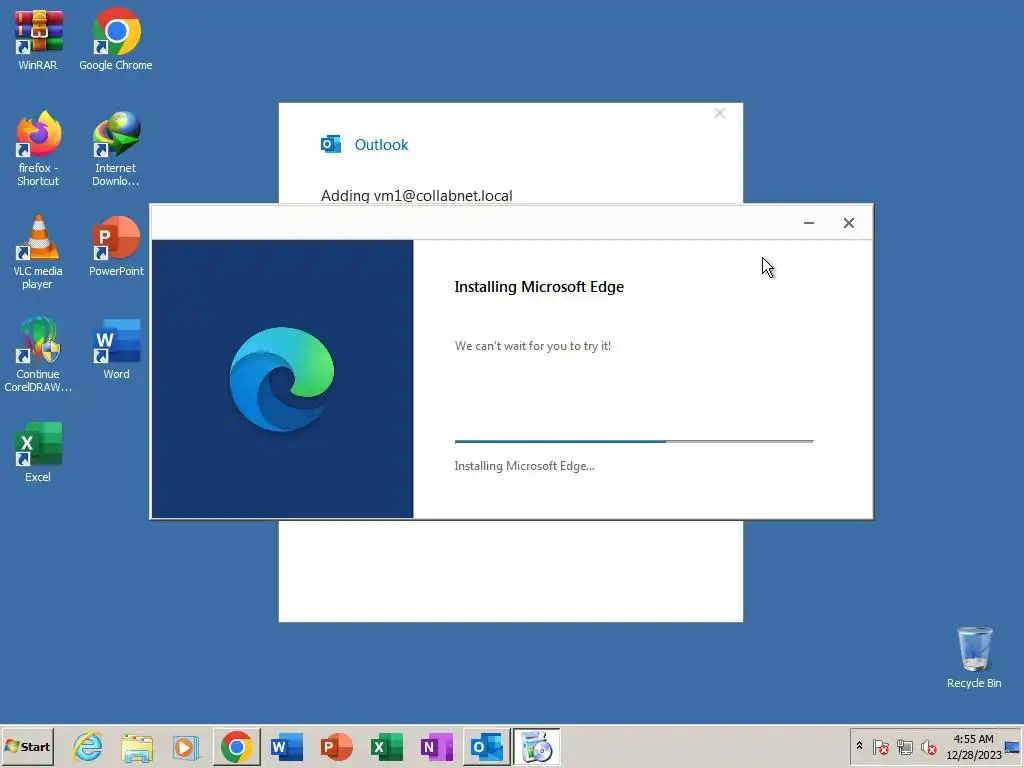Open the muted volume tray icon
This screenshot has width=1024, height=768.
(928, 746)
